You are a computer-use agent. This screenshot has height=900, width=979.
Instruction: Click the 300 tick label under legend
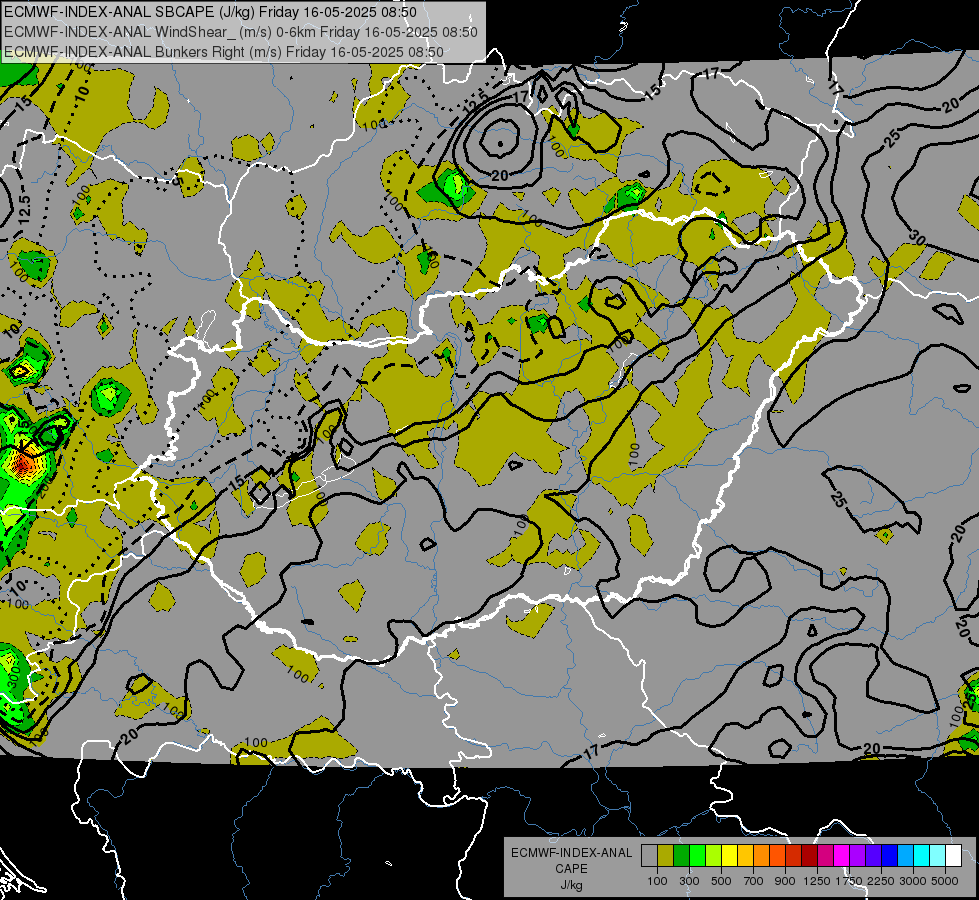689,881
